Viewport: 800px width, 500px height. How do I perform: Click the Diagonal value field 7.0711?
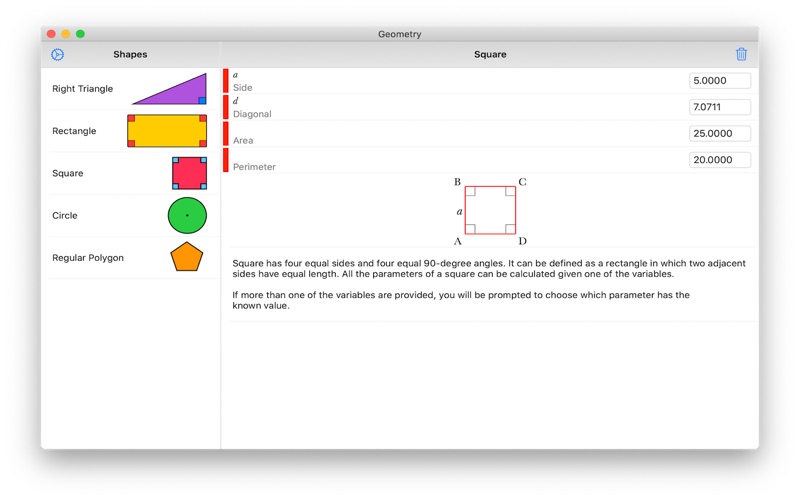click(720, 107)
